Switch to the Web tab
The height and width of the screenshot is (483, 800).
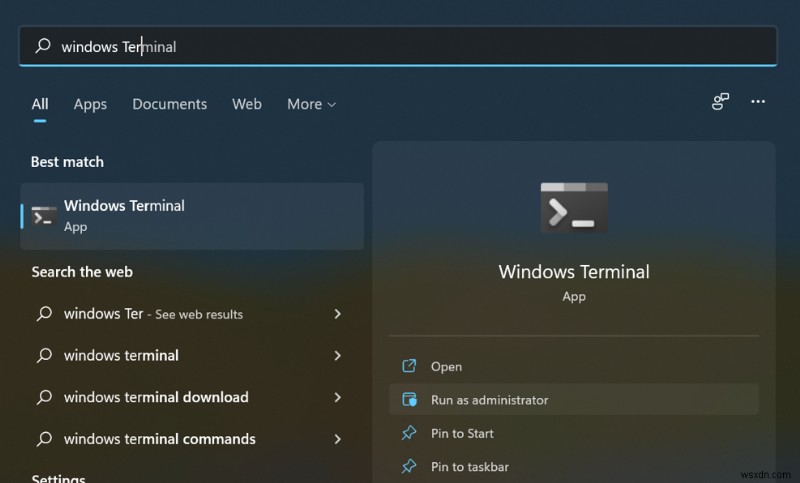(247, 104)
